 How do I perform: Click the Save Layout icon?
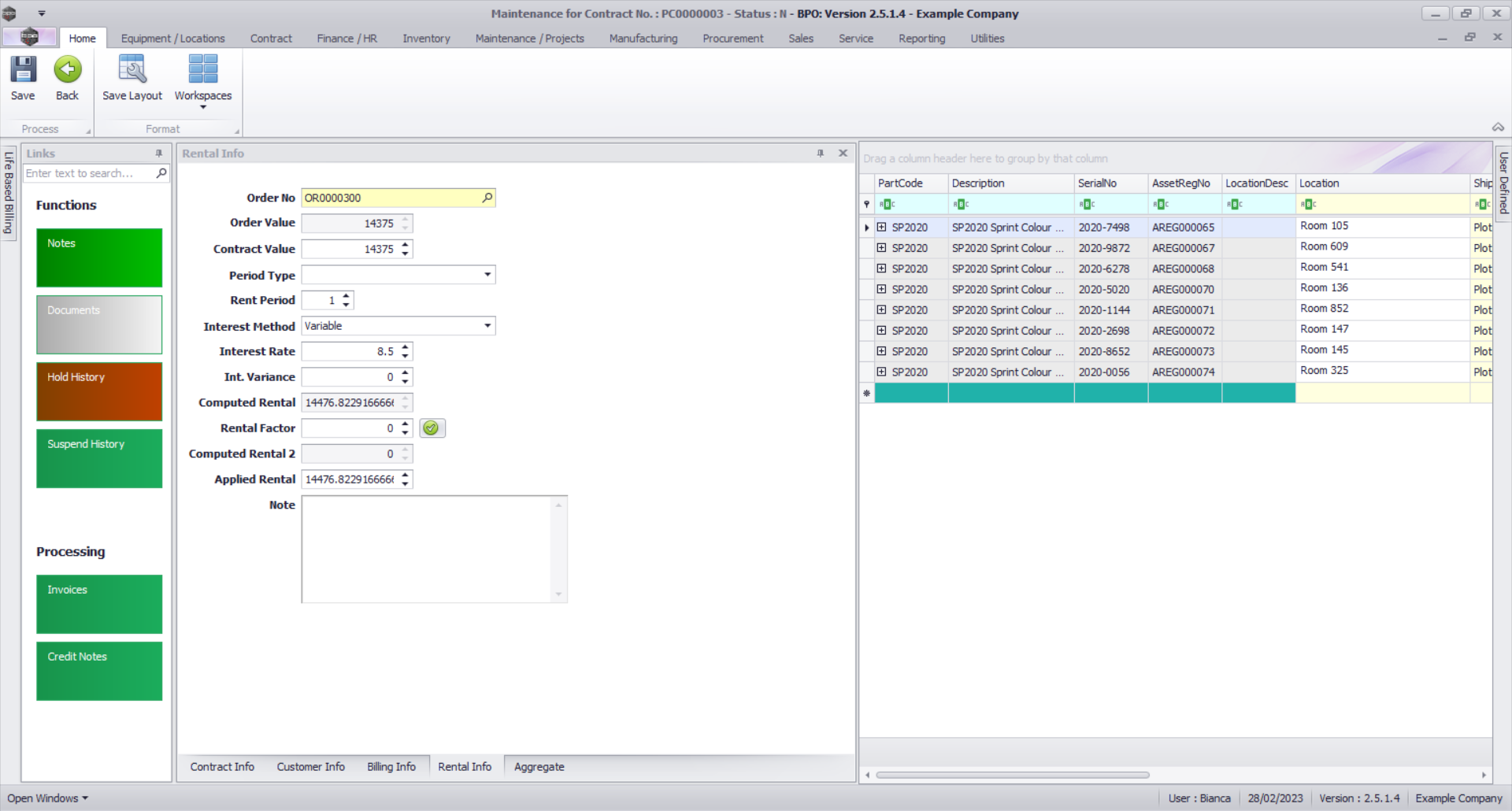(132, 71)
